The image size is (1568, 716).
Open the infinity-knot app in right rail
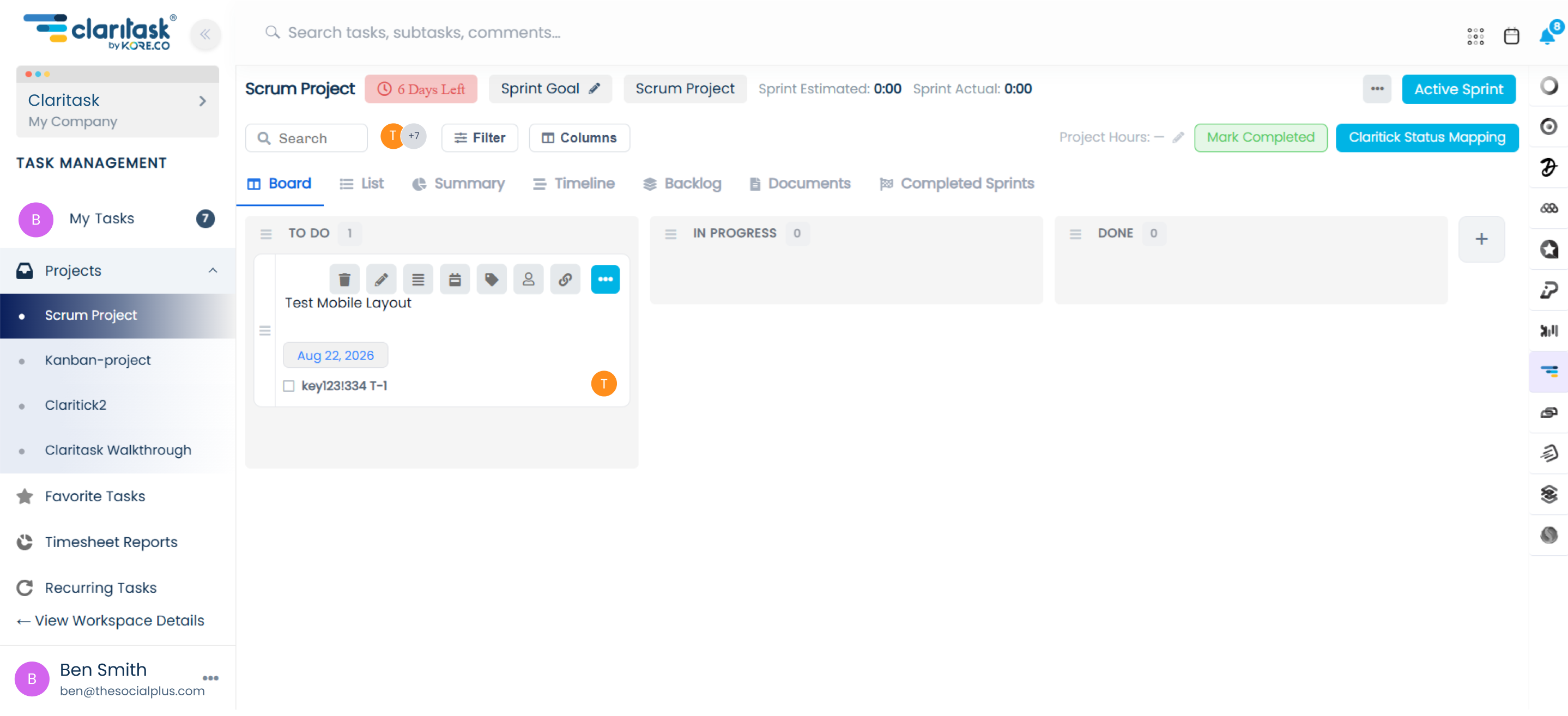click(1548, 208)
